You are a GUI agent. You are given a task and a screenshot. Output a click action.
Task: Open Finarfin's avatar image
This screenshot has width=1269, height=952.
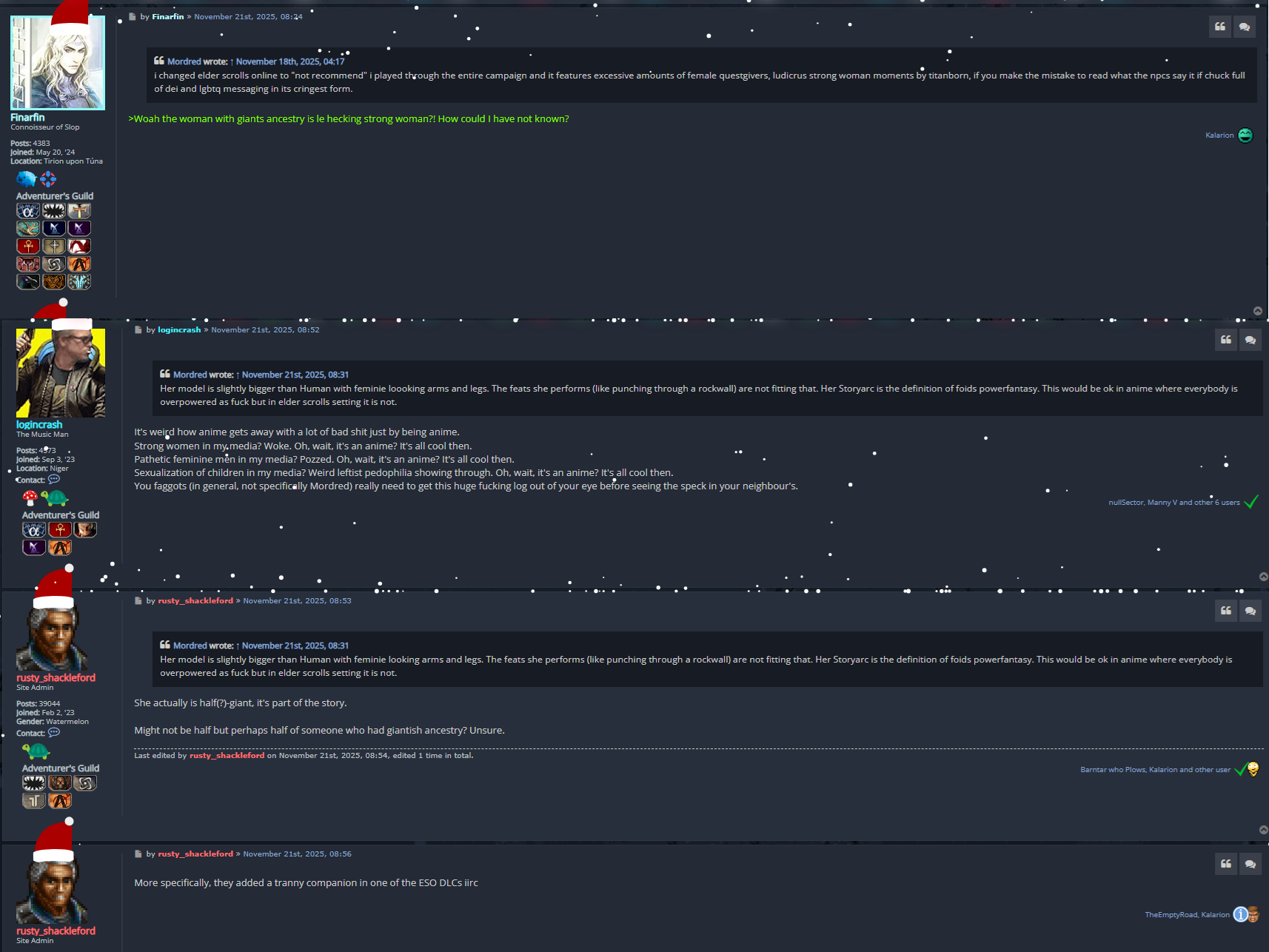58,63
